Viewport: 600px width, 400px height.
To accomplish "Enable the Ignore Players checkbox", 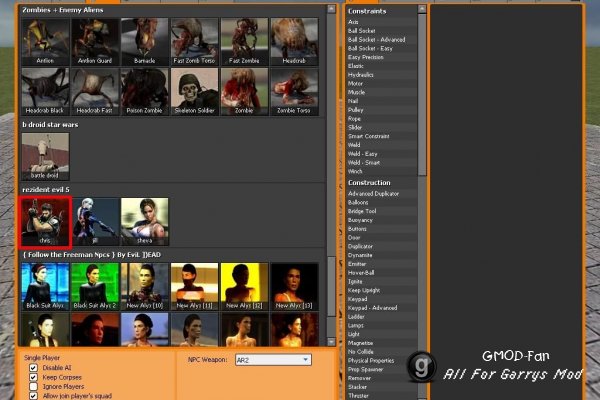I will [34, 387].
